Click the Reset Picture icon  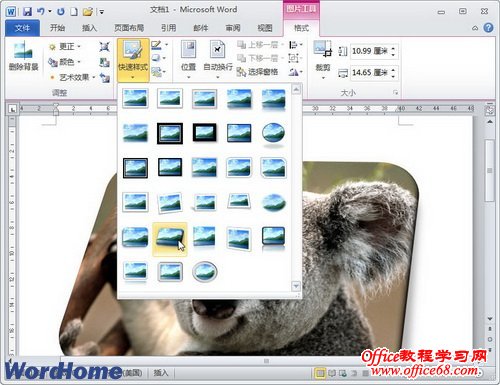104,78
